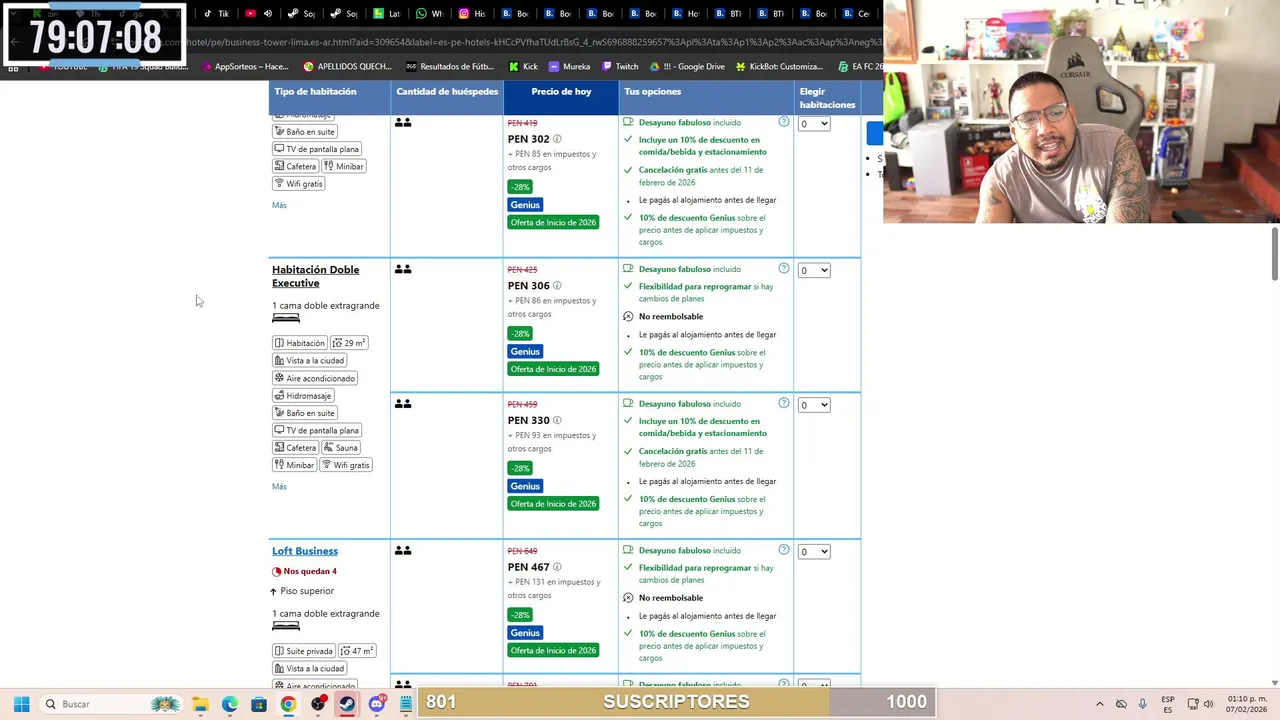1280x720 pixels.
Task: Expand Más under Habitación Doble Executive amenities
Action: click(x=279, y=487)
